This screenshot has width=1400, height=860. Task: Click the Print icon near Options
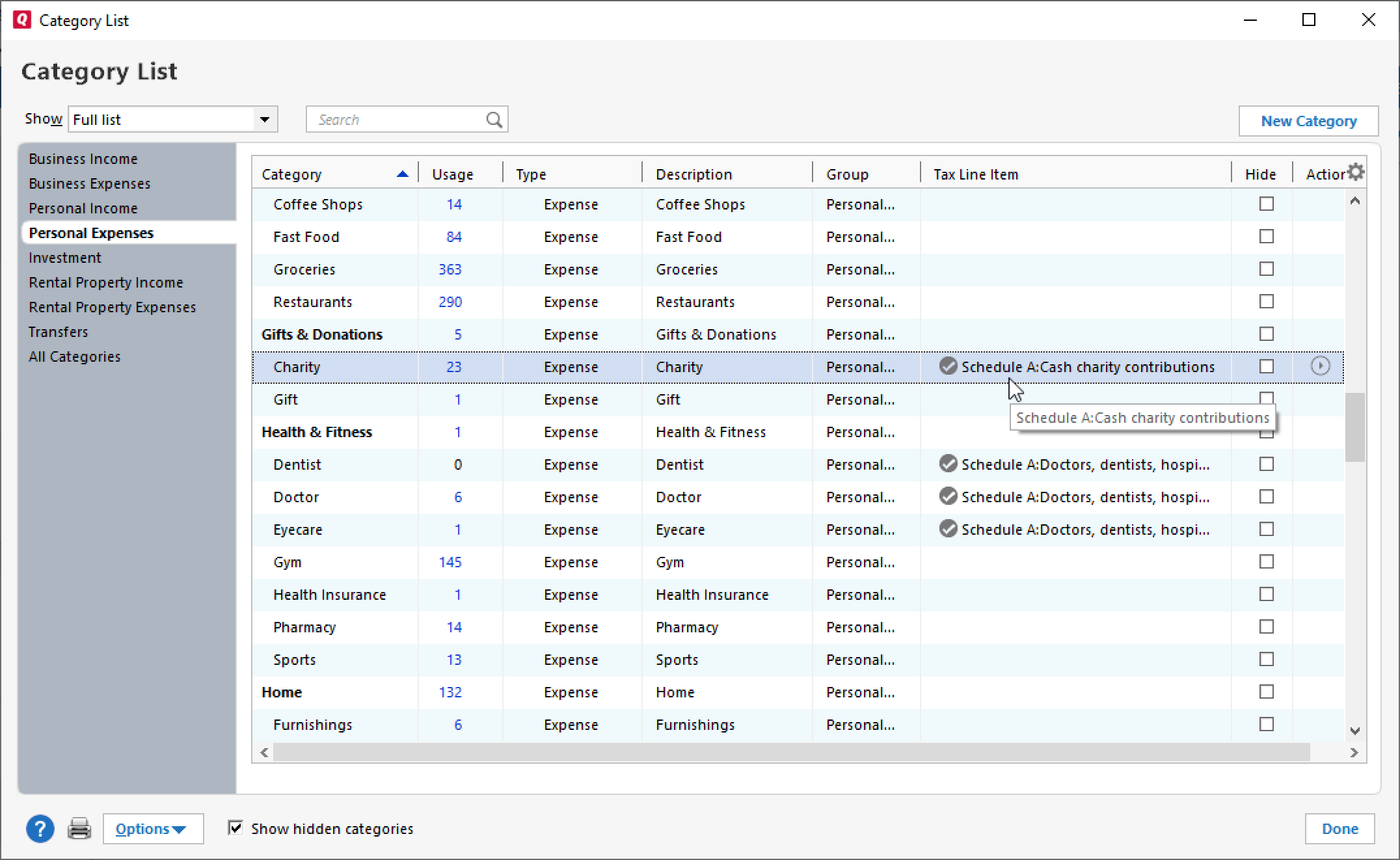[79, 829]
